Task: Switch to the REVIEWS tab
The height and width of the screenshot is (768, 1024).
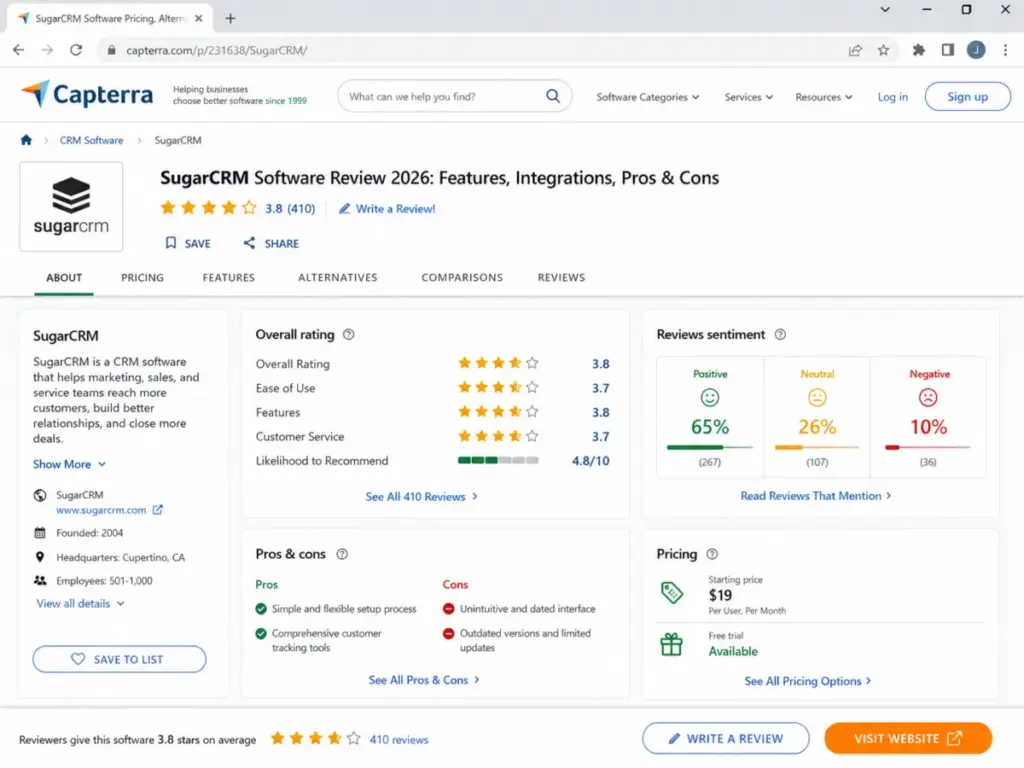Action: click(561, 278)
